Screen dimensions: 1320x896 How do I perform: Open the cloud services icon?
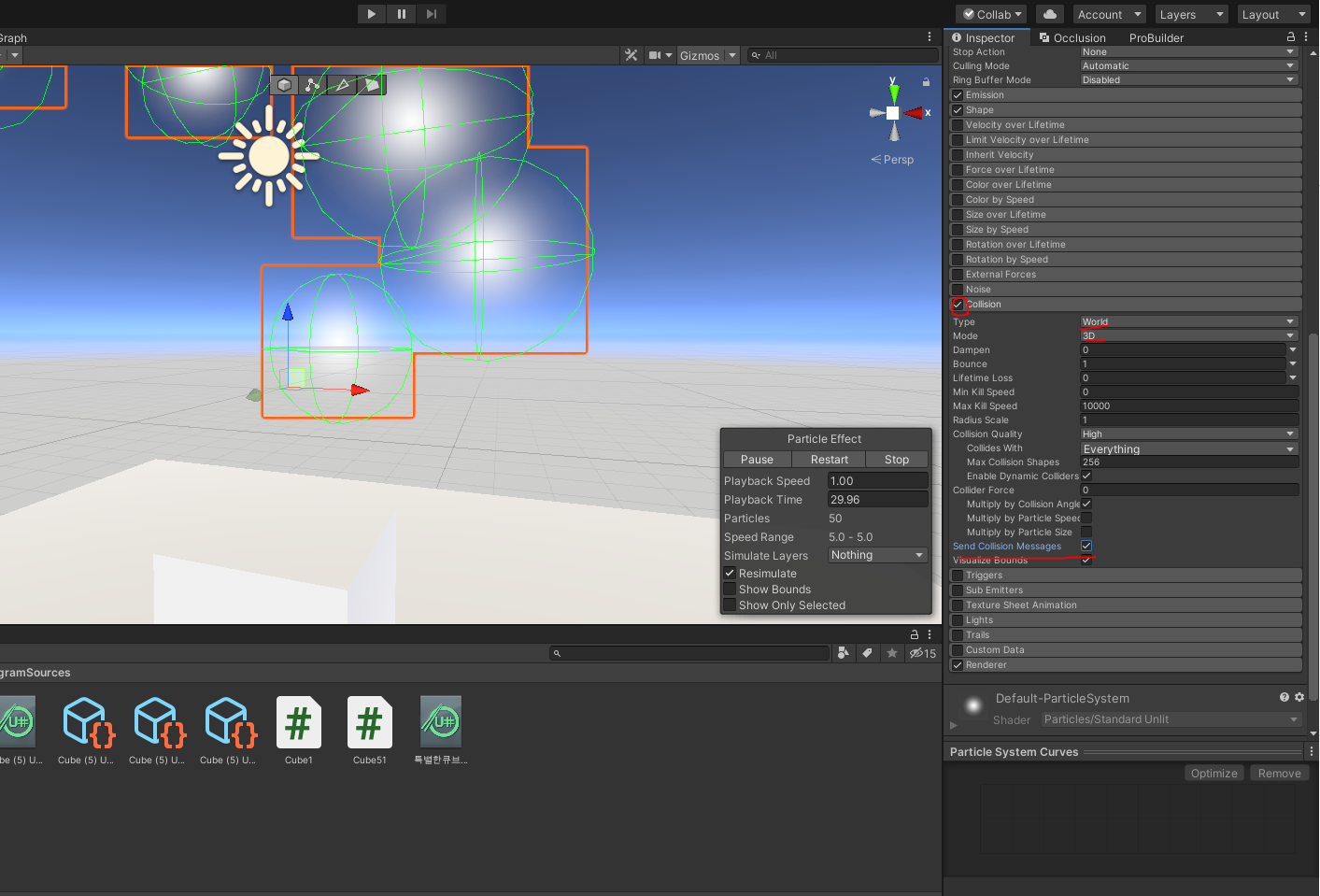(1050, 14)
